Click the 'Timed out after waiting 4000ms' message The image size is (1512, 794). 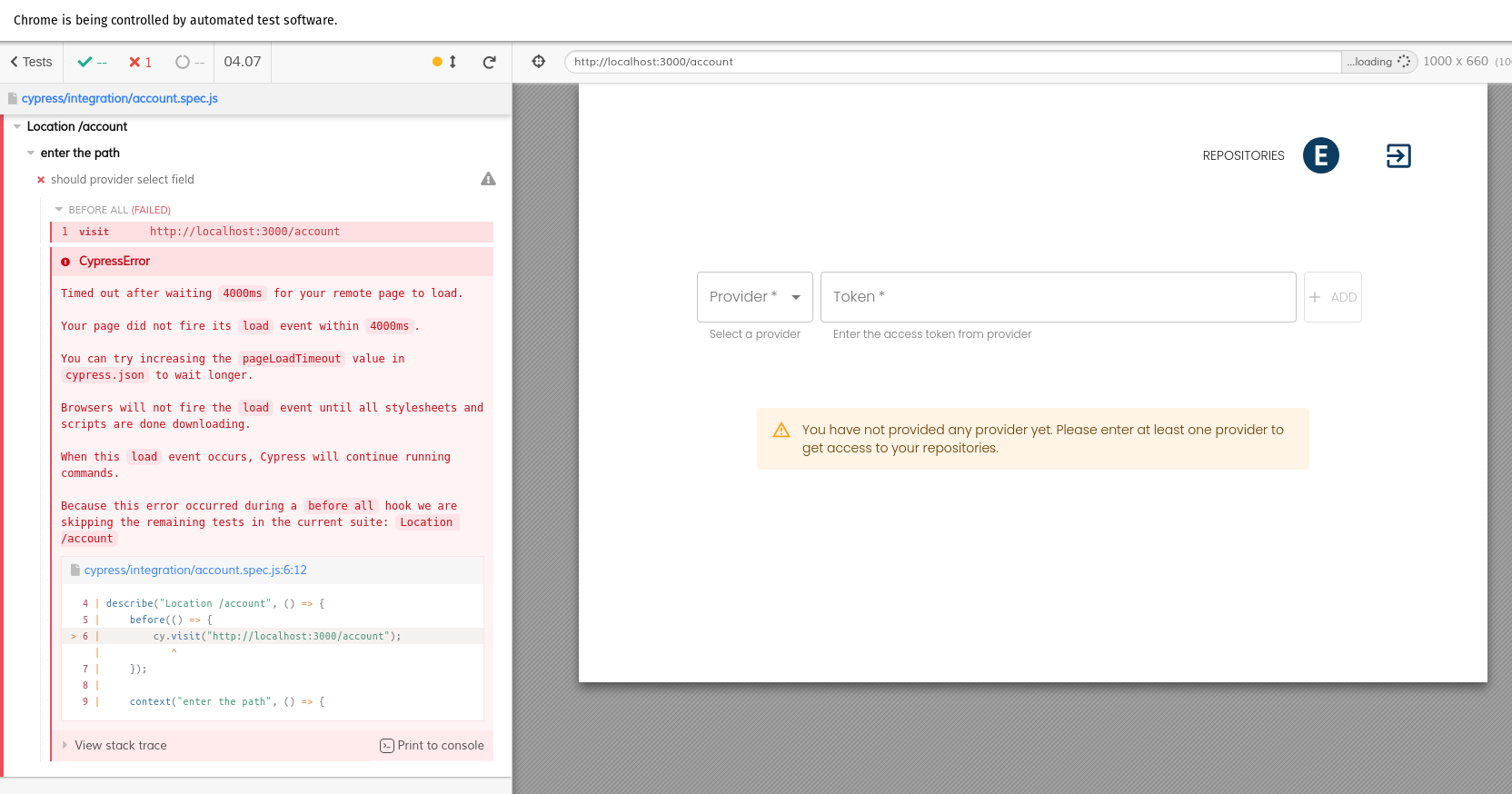(262, 293)
